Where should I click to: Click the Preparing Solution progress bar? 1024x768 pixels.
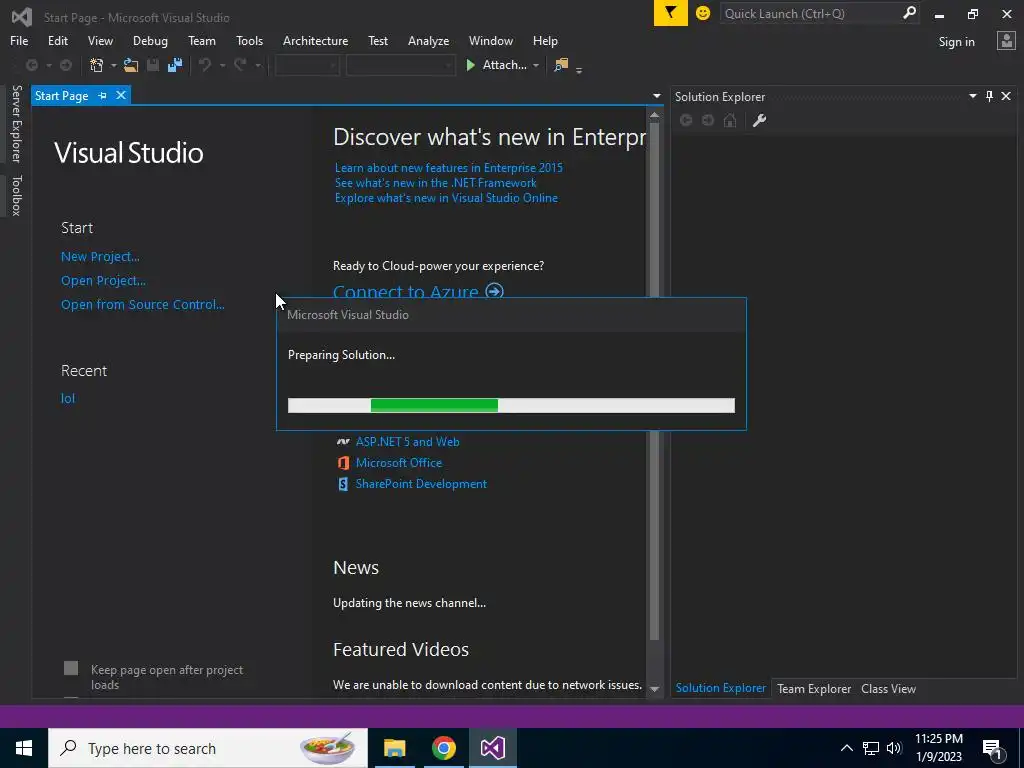[511, 405]
